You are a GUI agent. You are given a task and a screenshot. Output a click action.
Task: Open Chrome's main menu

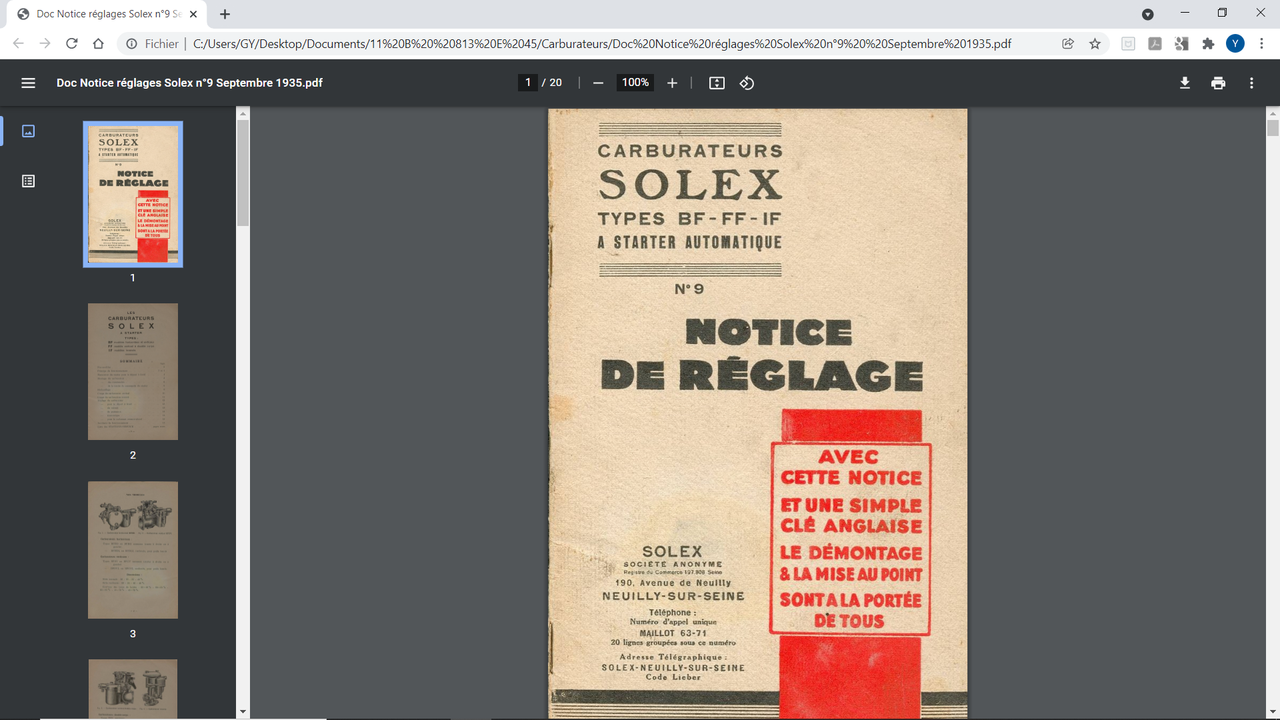click(1262, 44)
